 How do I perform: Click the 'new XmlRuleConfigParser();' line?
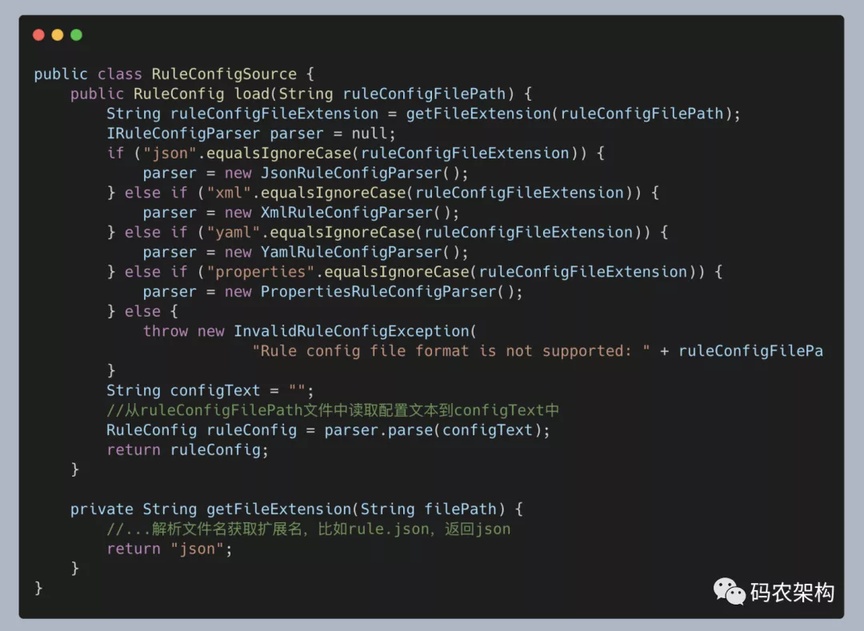point(301,213)
